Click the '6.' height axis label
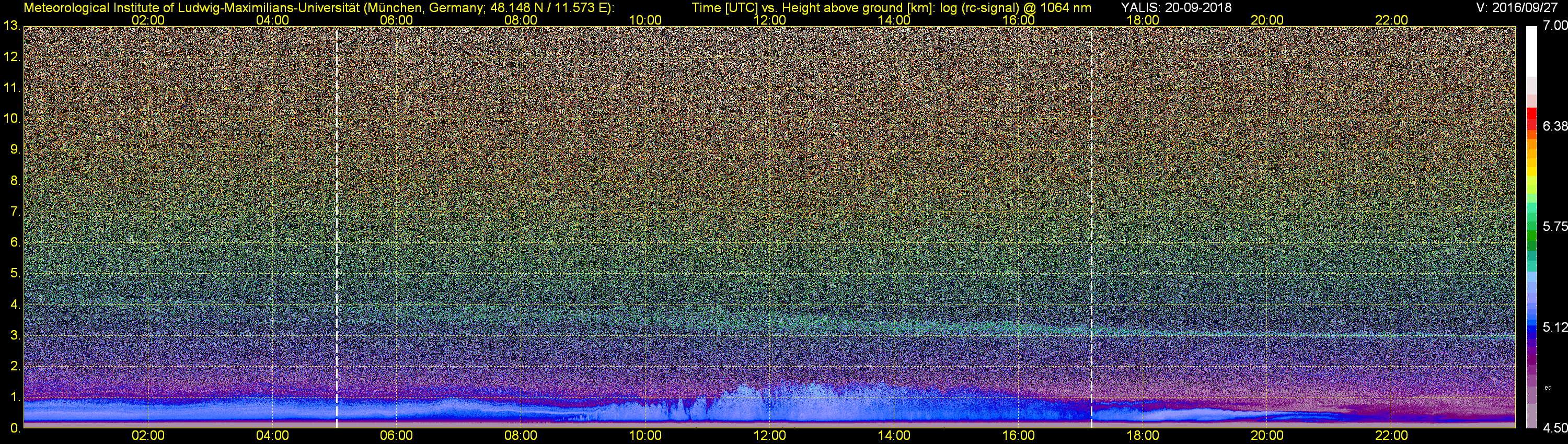 [15, 242]
